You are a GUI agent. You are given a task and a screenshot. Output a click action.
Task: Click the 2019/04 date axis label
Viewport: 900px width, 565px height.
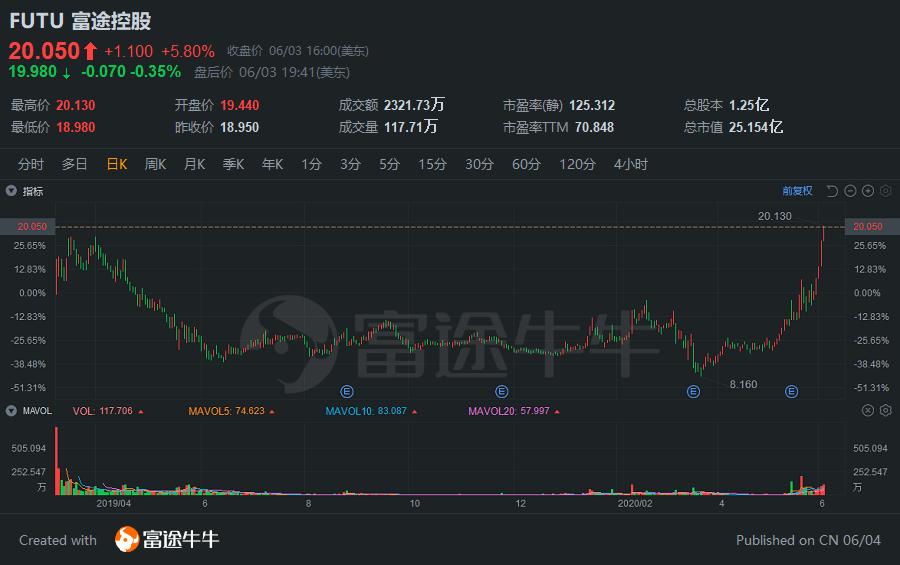[x=113, y=504]
